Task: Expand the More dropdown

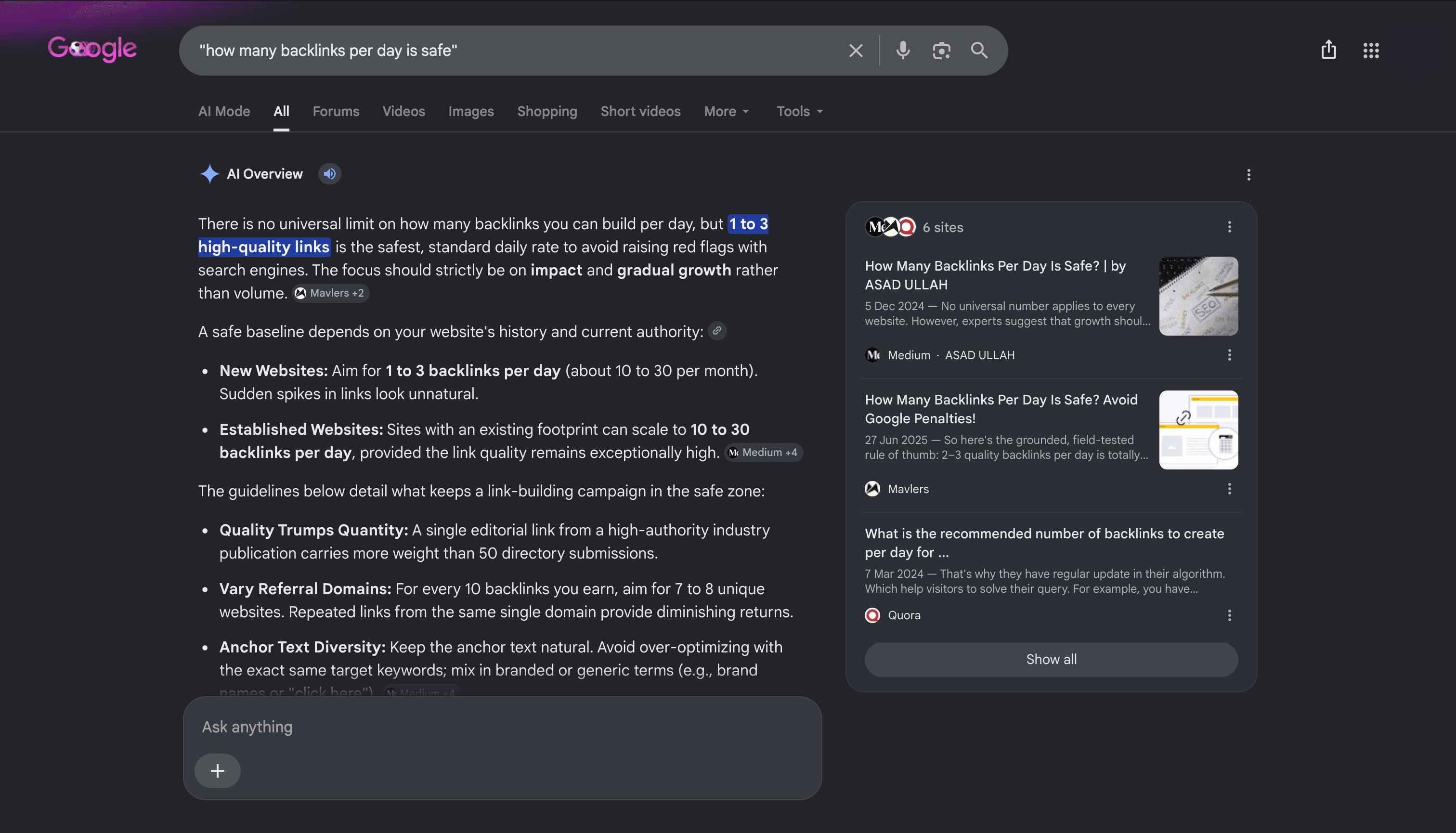Action: pos(727,112)
